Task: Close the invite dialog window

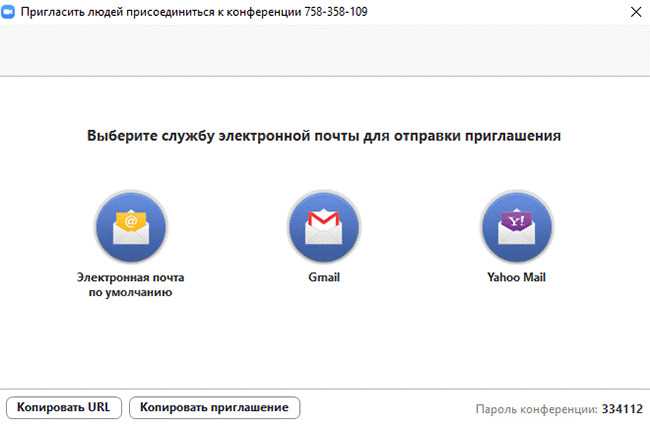Action: click(636, 12)
